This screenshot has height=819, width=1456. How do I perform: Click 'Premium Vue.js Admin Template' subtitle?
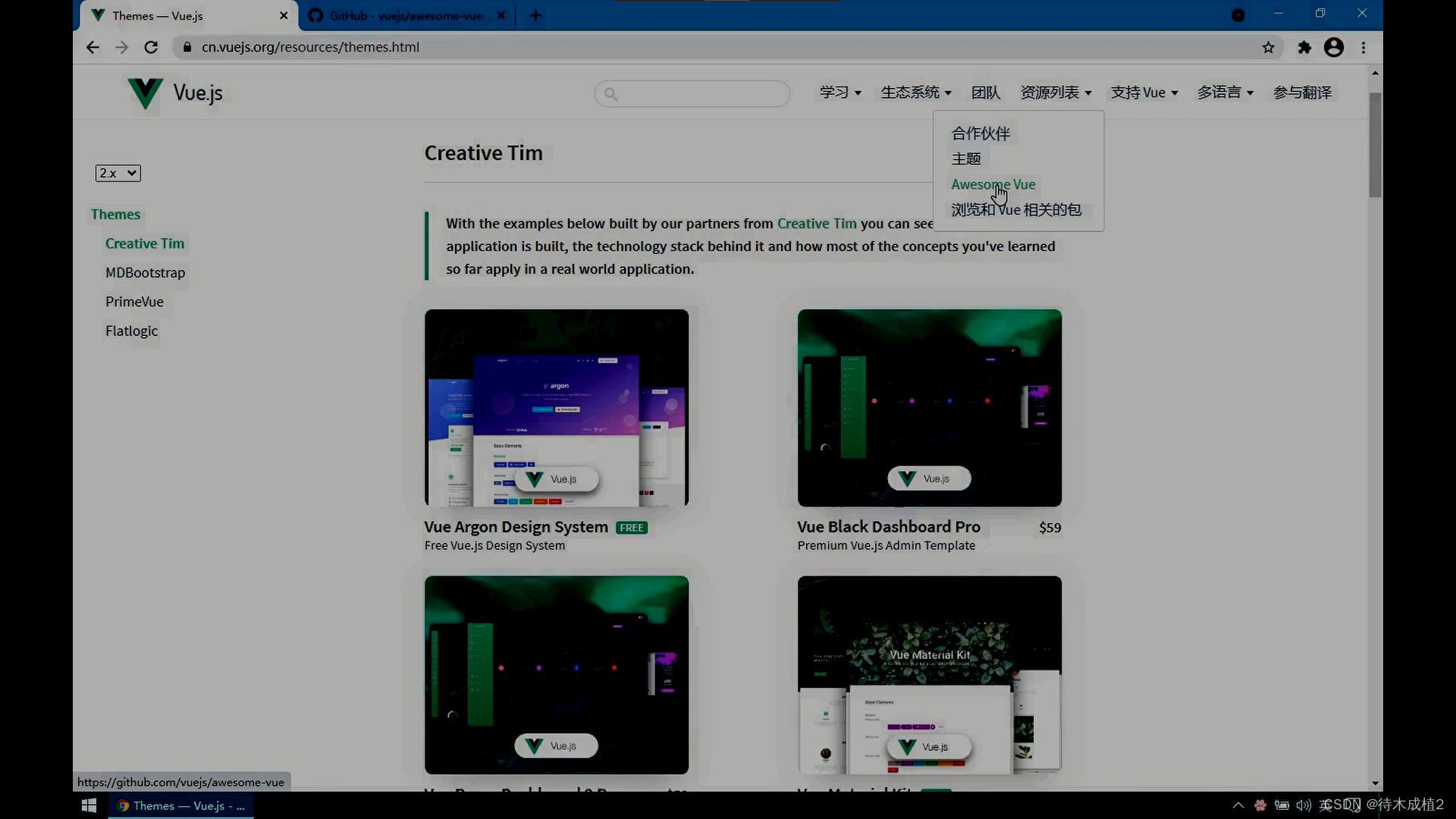coord(886,546)
